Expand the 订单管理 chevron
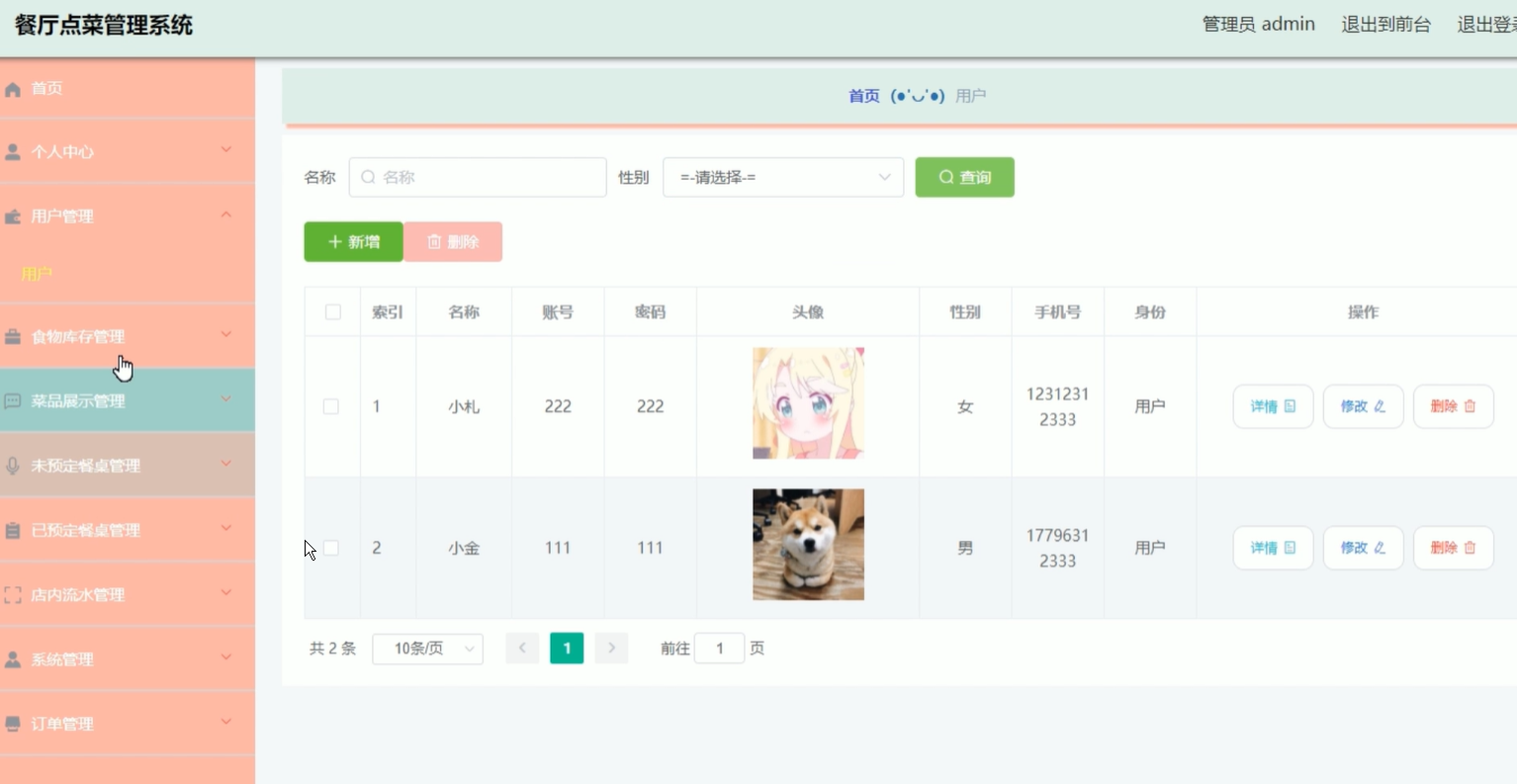The width and height of the screenshot is (1517, 784). tap(226, 722)
